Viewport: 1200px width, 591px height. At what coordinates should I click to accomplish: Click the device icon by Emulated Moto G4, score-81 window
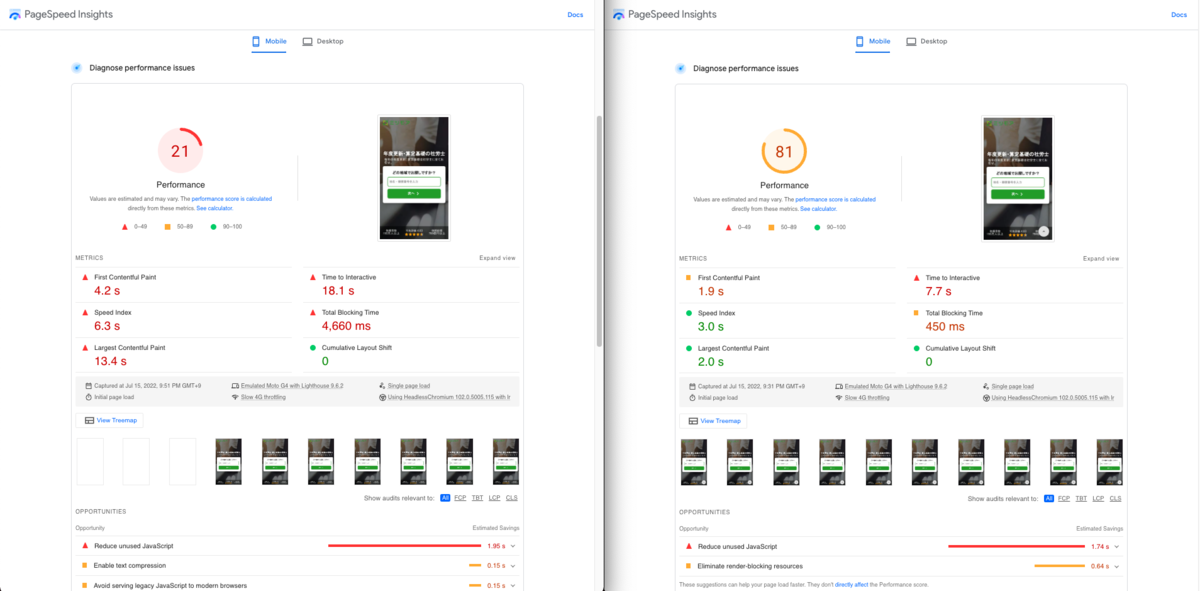[839, 385]
